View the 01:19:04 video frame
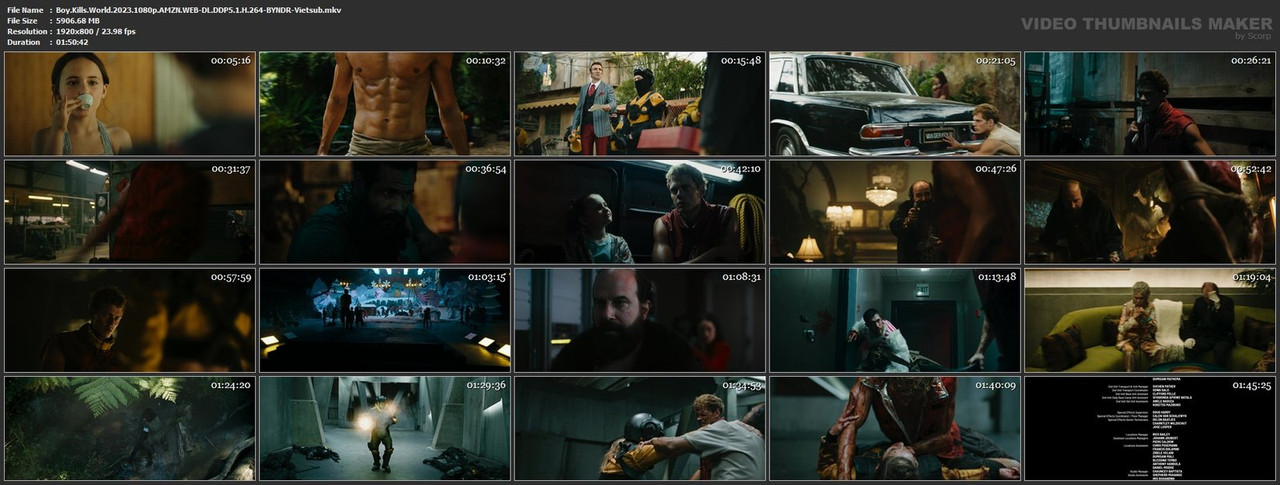Screen dimensions: 1280x485 click(x=1150, y=320)
